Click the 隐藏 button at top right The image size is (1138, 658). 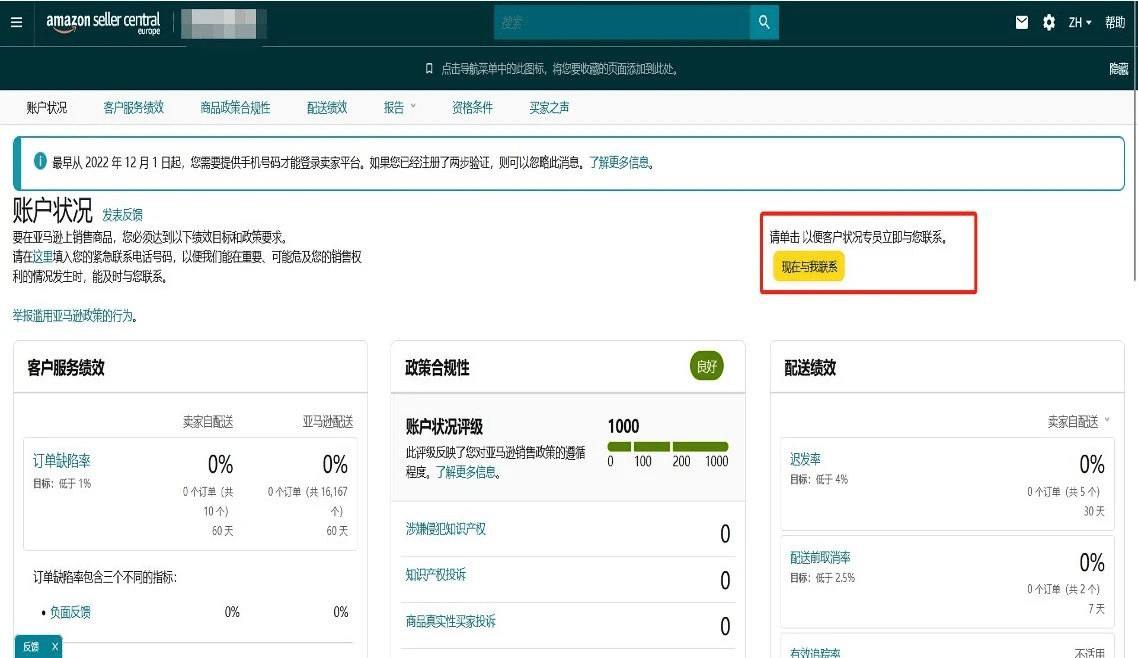(x=1117, y=68)
